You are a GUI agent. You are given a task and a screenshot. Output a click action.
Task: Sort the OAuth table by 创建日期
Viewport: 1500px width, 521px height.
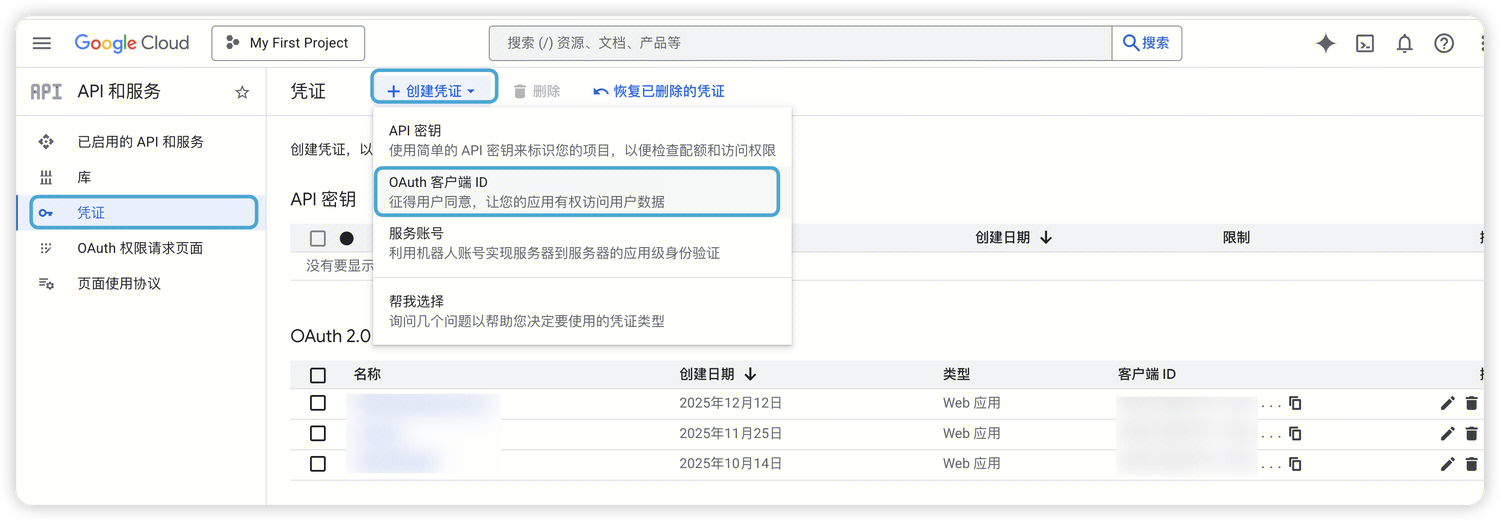click(717, 374)
